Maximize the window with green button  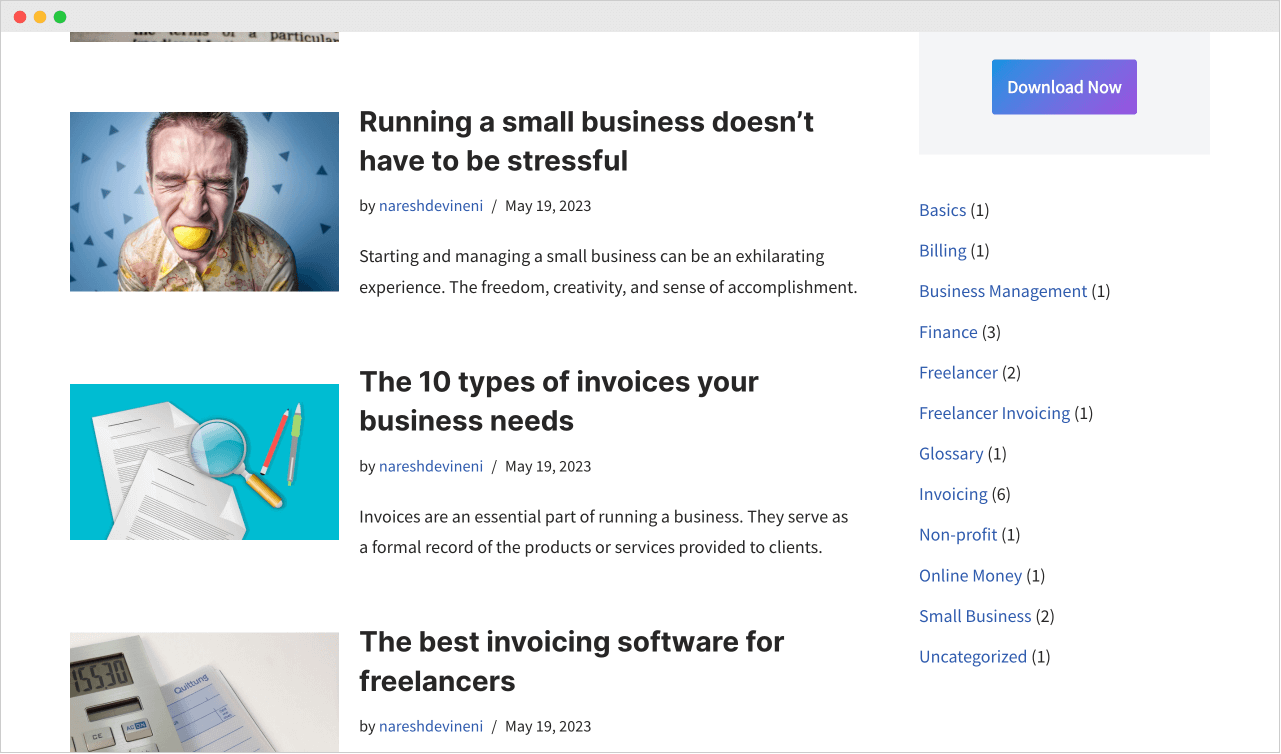coord(60,17)
